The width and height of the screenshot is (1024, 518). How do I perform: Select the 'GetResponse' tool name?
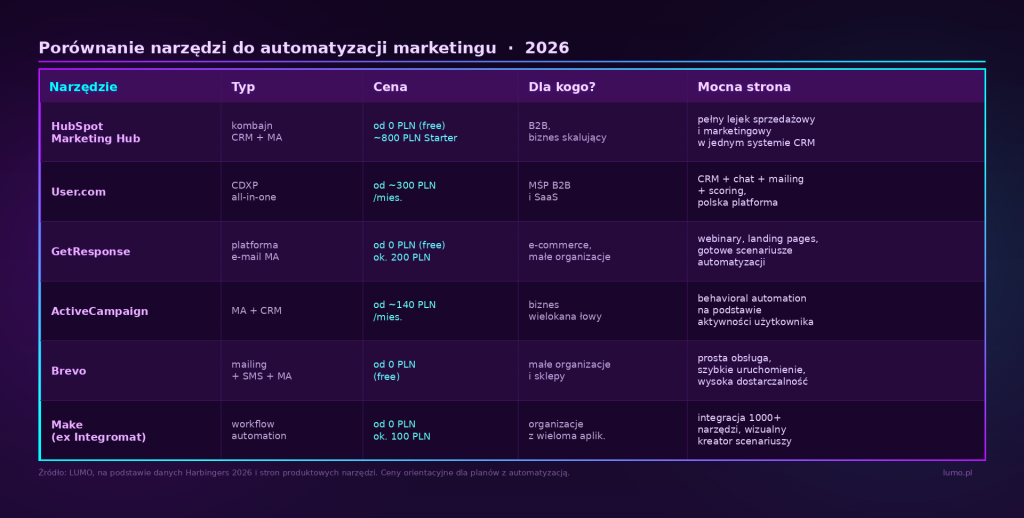click(91, 251)
